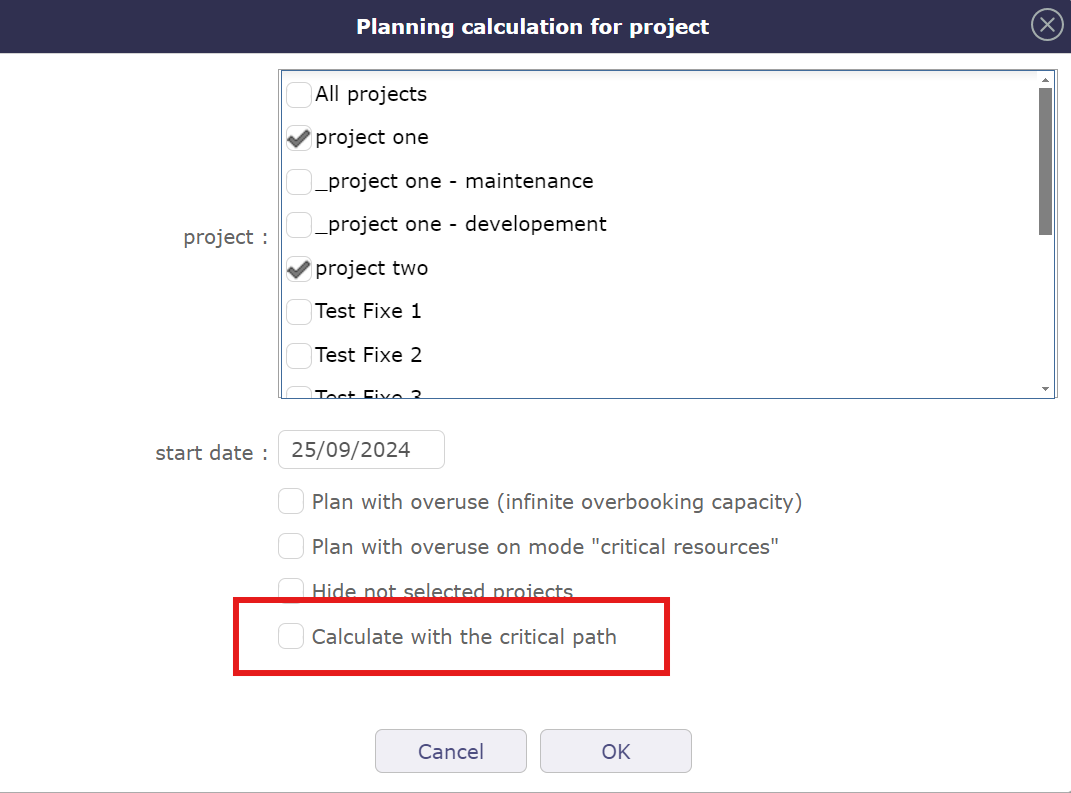Click the project one label text
The width and height of the screenshot is (1071, 793).
click(x=371, y=137)
